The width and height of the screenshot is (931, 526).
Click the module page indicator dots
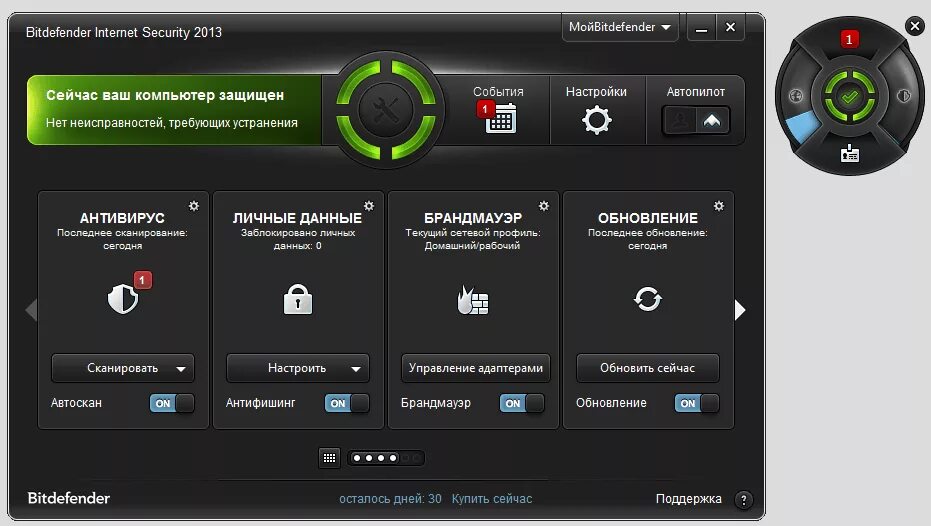386,458
